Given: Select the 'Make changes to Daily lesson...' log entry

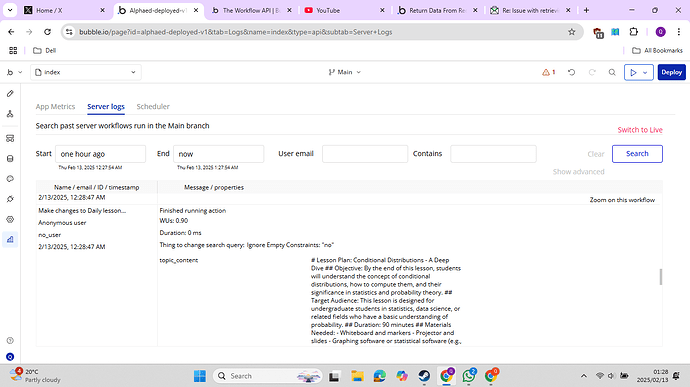Looking at the screenshot, I should 82,211.
